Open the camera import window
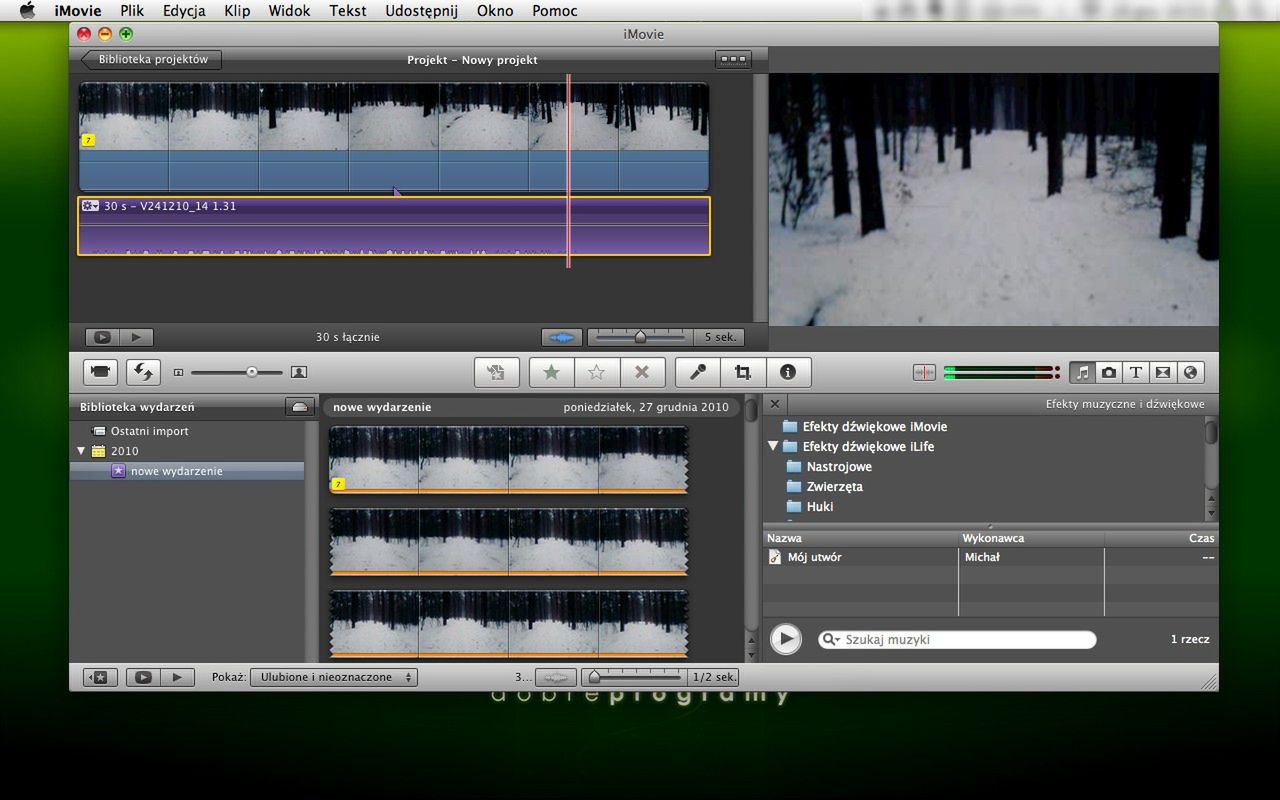 (x=100, y=372)
